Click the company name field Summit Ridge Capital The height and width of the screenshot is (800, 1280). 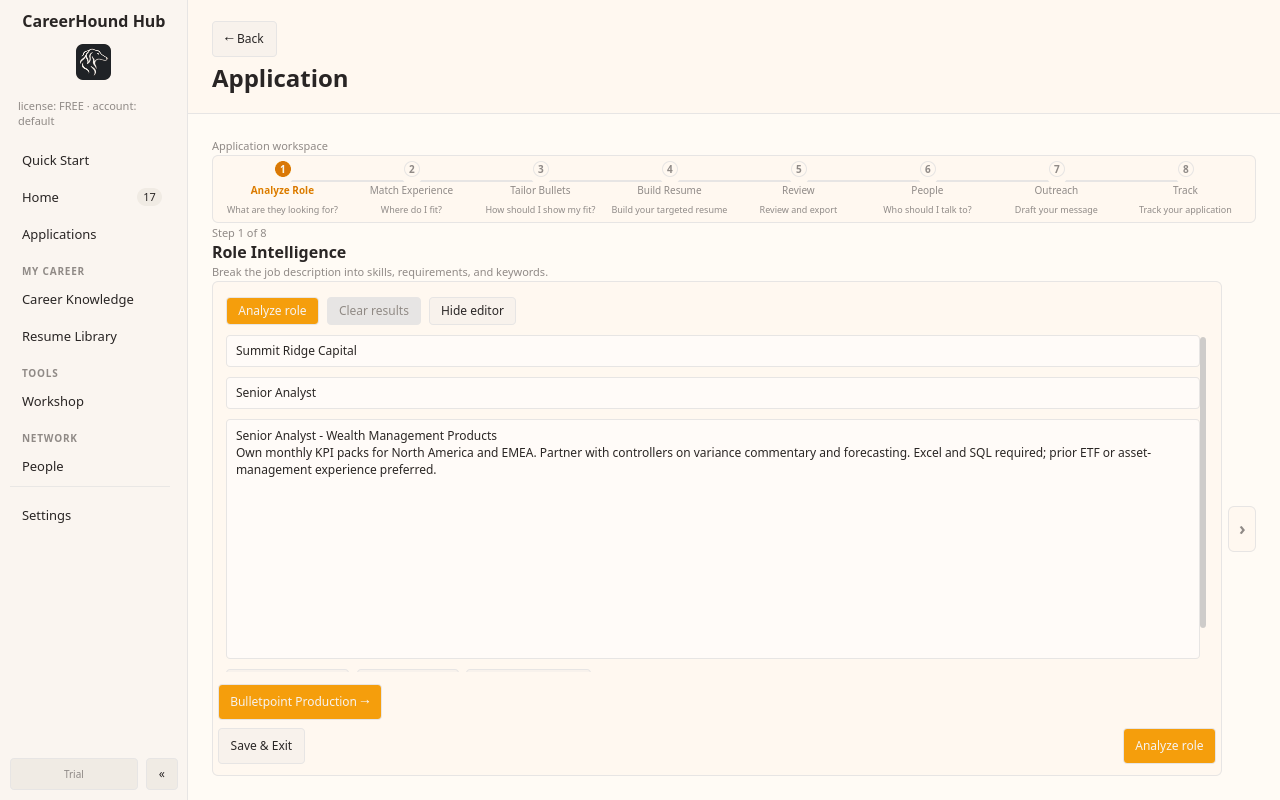pyautogui.click(x=712, y=351)
